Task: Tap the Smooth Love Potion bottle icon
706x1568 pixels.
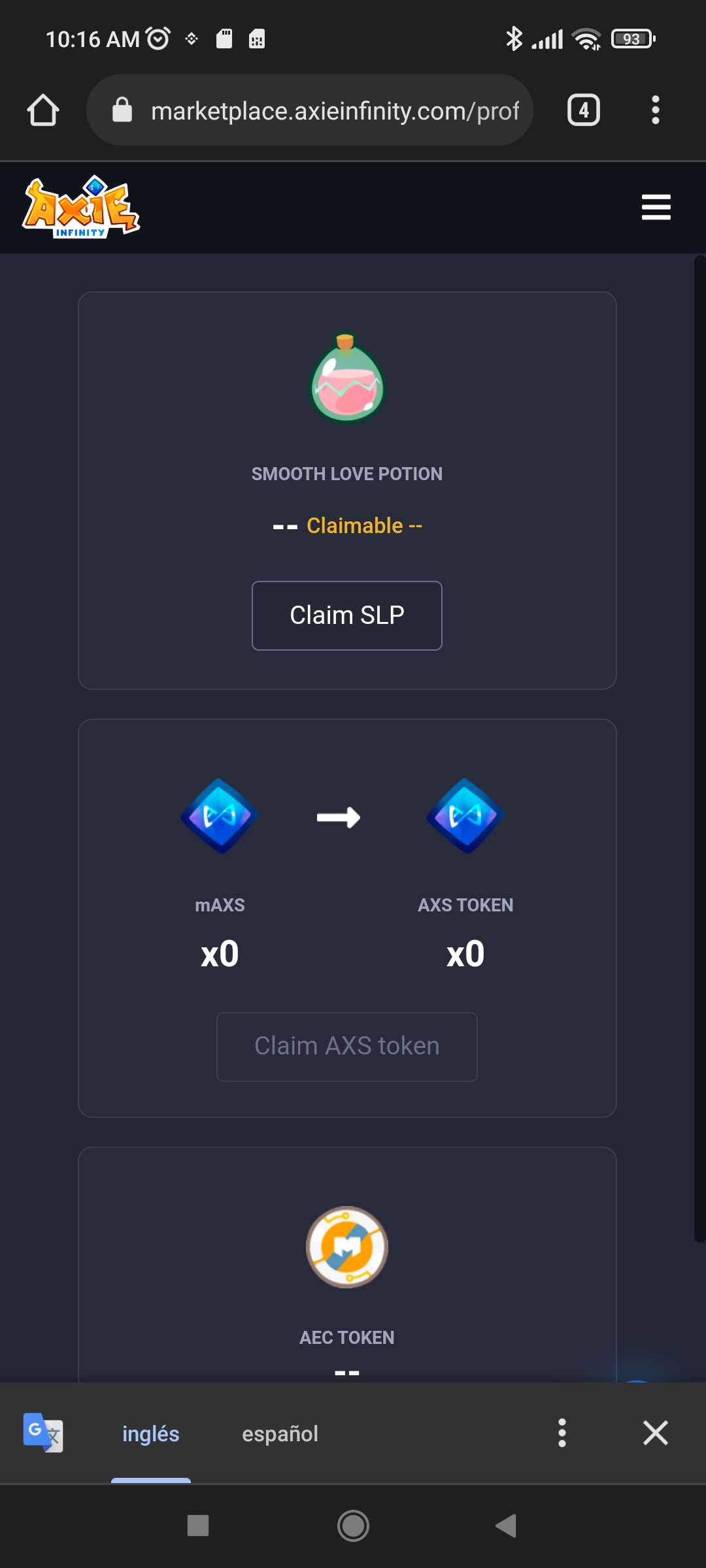Action: pos(347,378)
